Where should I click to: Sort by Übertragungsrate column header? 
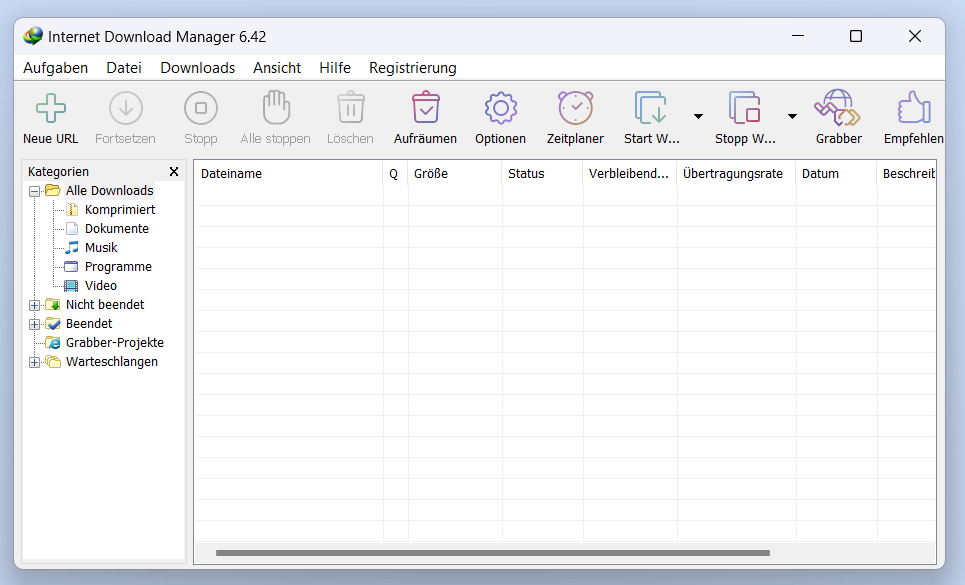pos(736,173)
